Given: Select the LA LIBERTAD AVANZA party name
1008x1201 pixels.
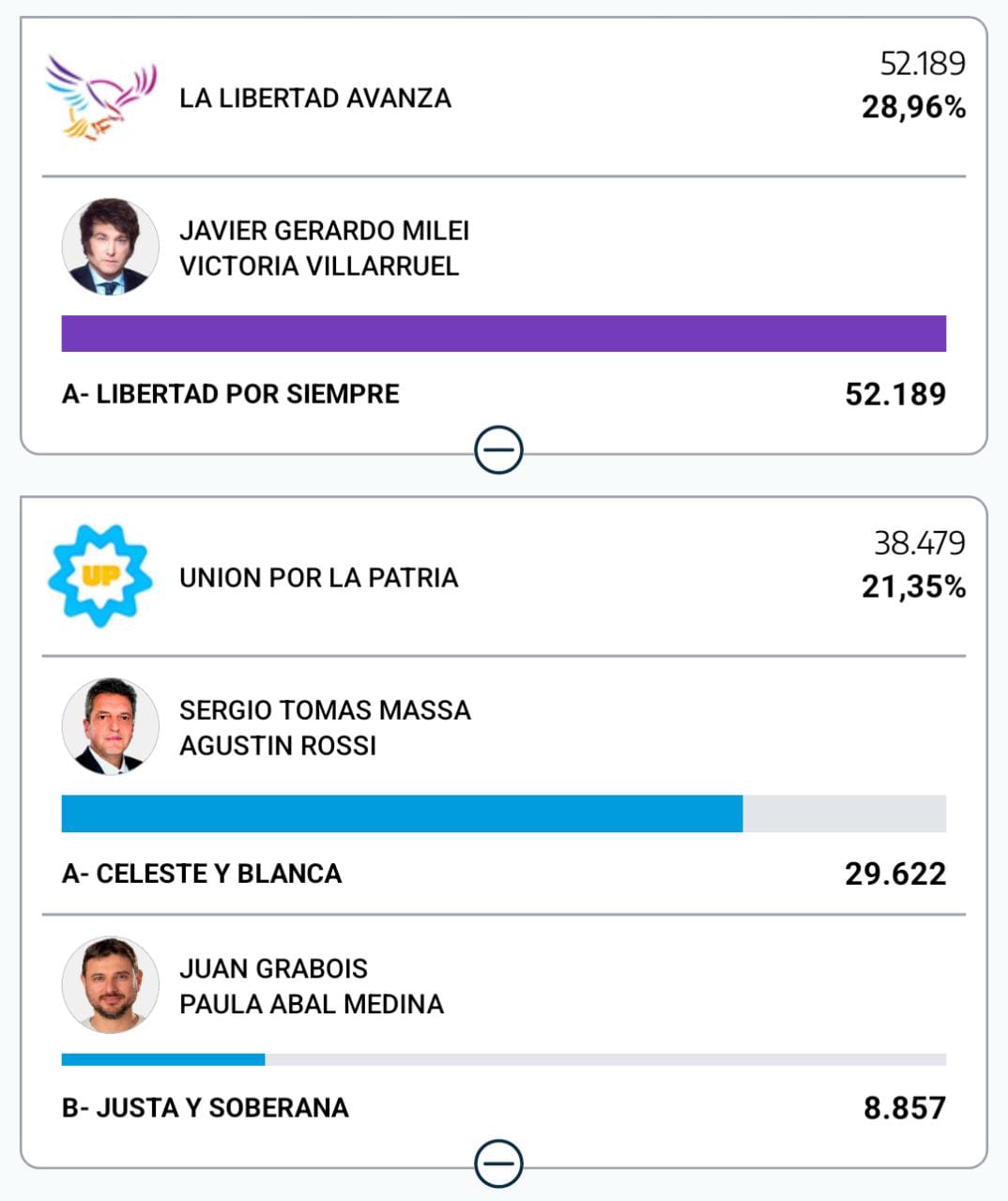Looking at the screenshot, I should [x=315, y=99].
